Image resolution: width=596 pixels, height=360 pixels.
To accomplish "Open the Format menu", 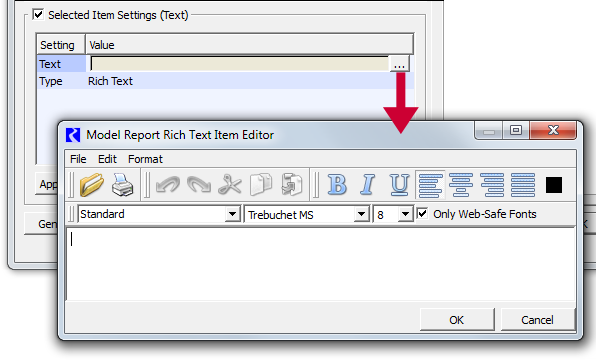I will coord(145,159).
